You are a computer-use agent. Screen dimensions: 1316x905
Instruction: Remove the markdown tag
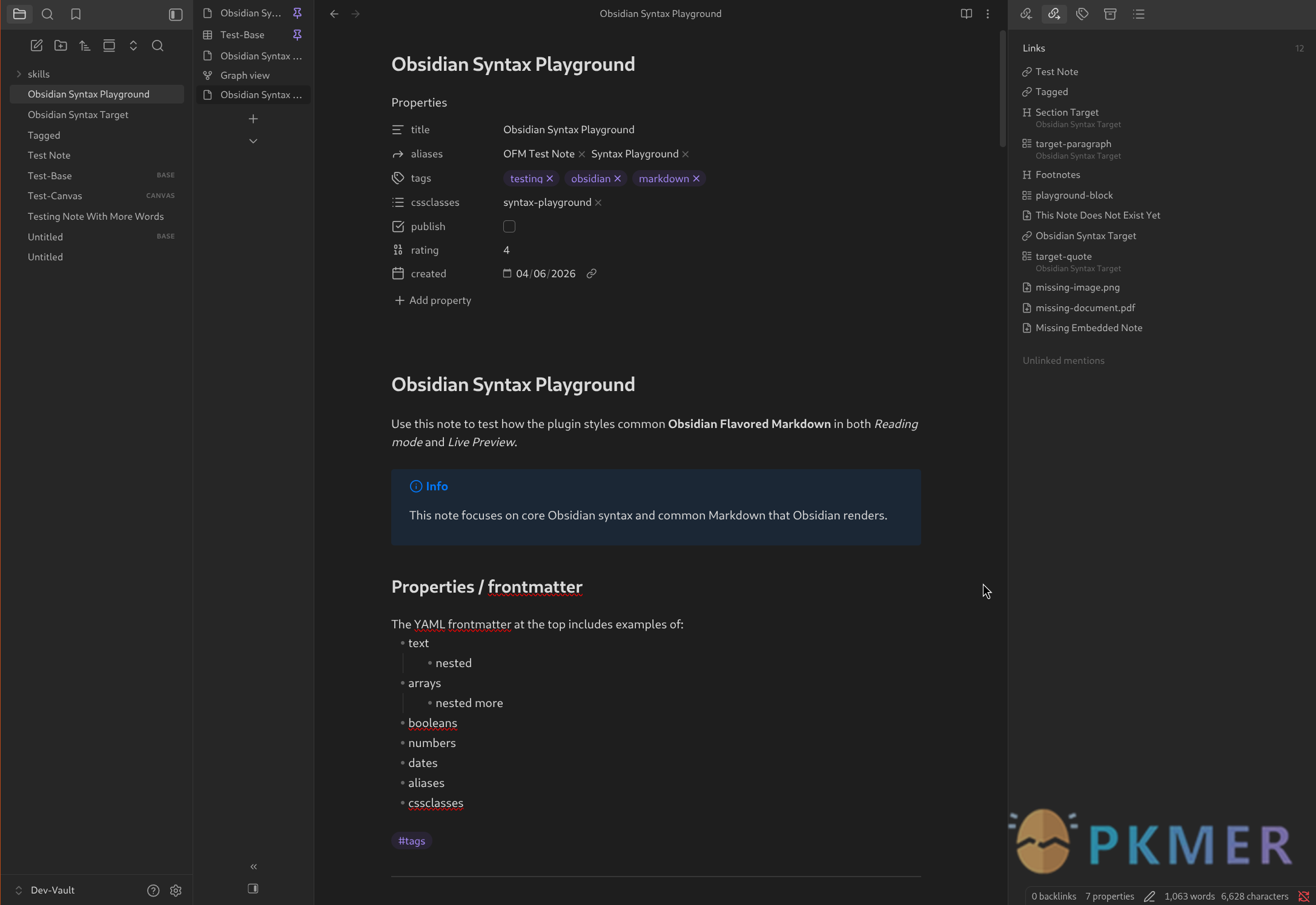[x=696, y=179]
